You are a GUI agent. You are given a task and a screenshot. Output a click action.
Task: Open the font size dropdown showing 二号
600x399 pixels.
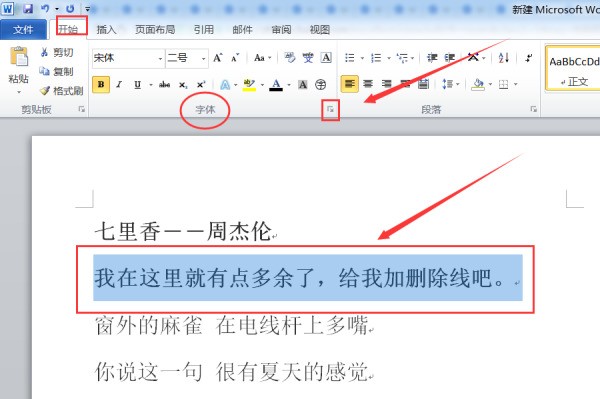204,59
